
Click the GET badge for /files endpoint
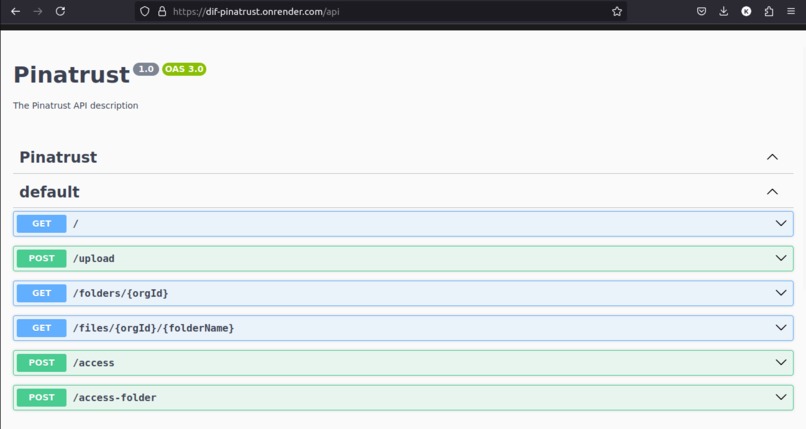tap(42, 328)
